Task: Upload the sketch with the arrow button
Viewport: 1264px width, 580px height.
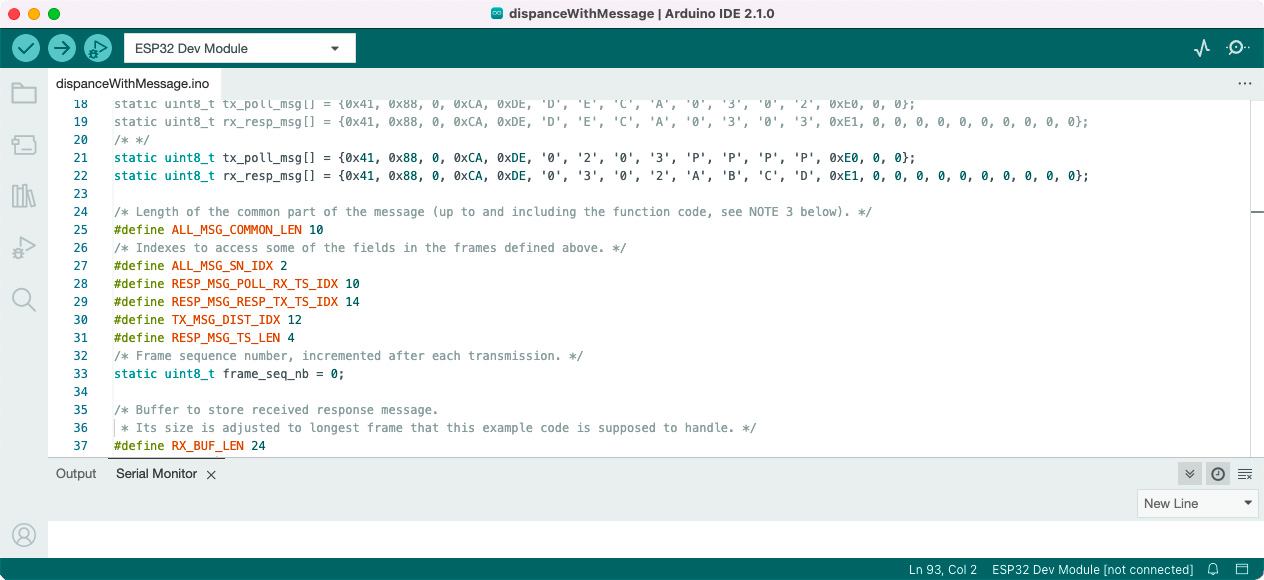Action: [62, 48]
